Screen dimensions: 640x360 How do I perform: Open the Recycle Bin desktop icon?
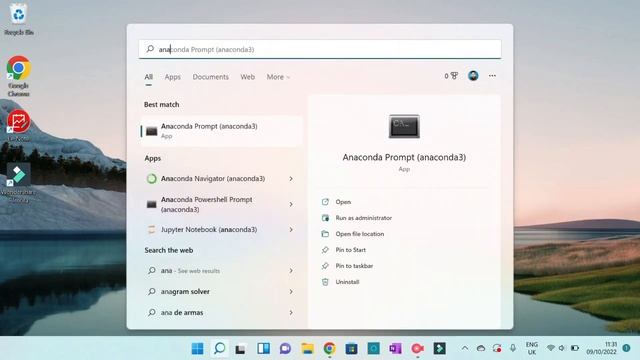[18, 20]
